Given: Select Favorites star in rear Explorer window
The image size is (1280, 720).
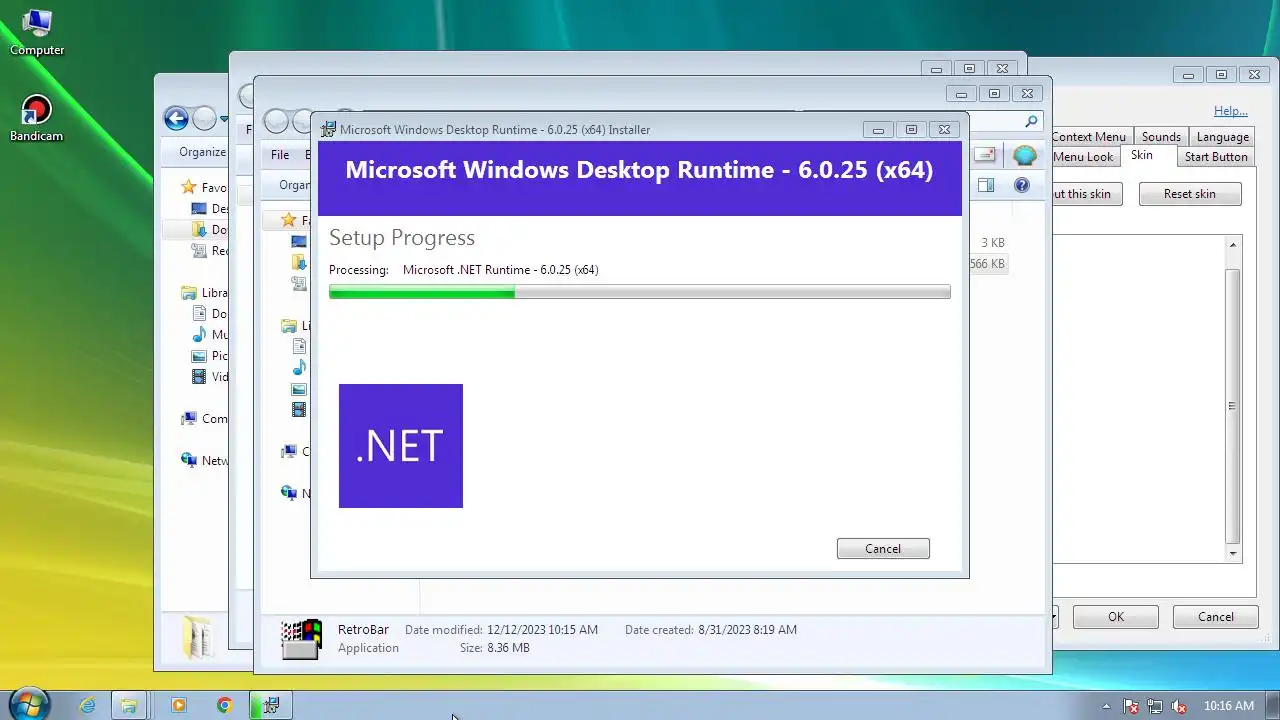Looking at the screenshot, I should point(188,187).
